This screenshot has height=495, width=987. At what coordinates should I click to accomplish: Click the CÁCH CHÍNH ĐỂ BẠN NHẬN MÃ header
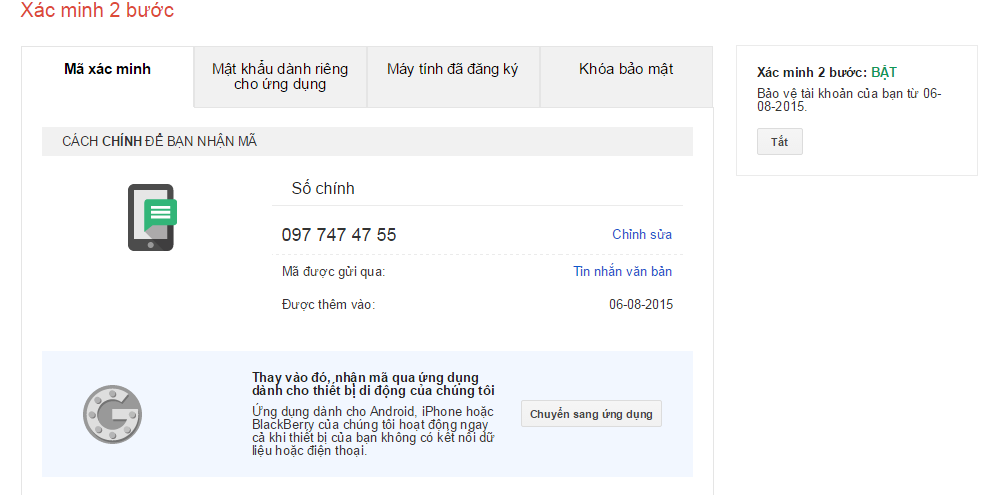click(160, 142)
